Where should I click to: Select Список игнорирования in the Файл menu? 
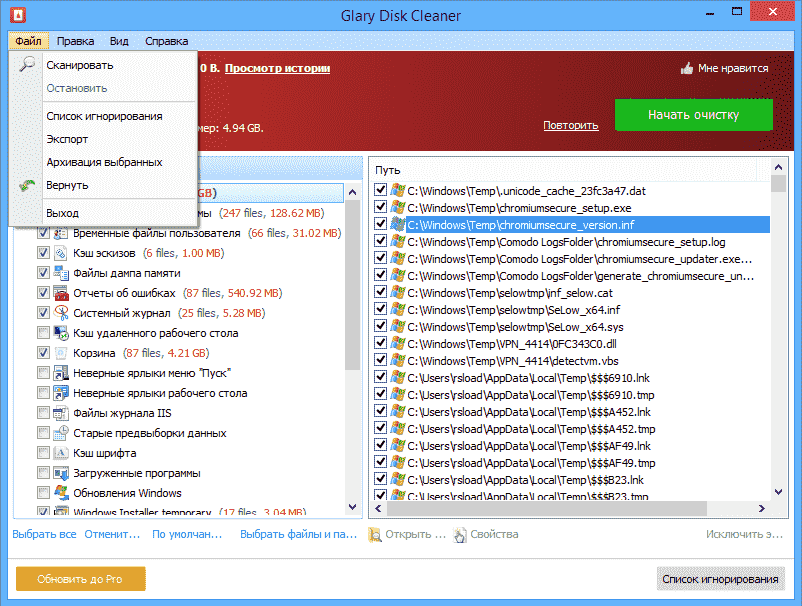tap(104, 116)
